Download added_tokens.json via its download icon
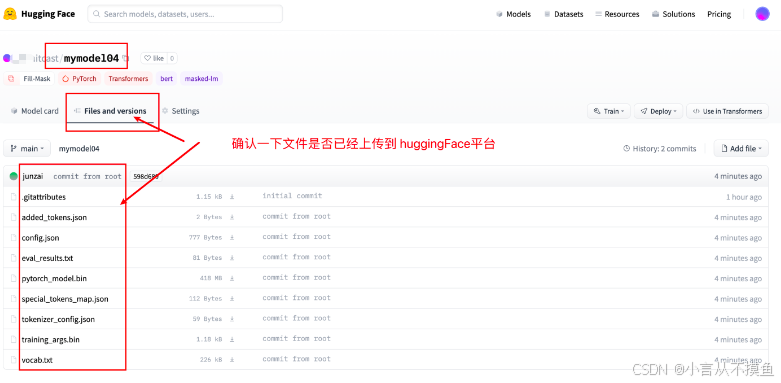The width and height of the screenshot is (781, 383). (232, 217)
